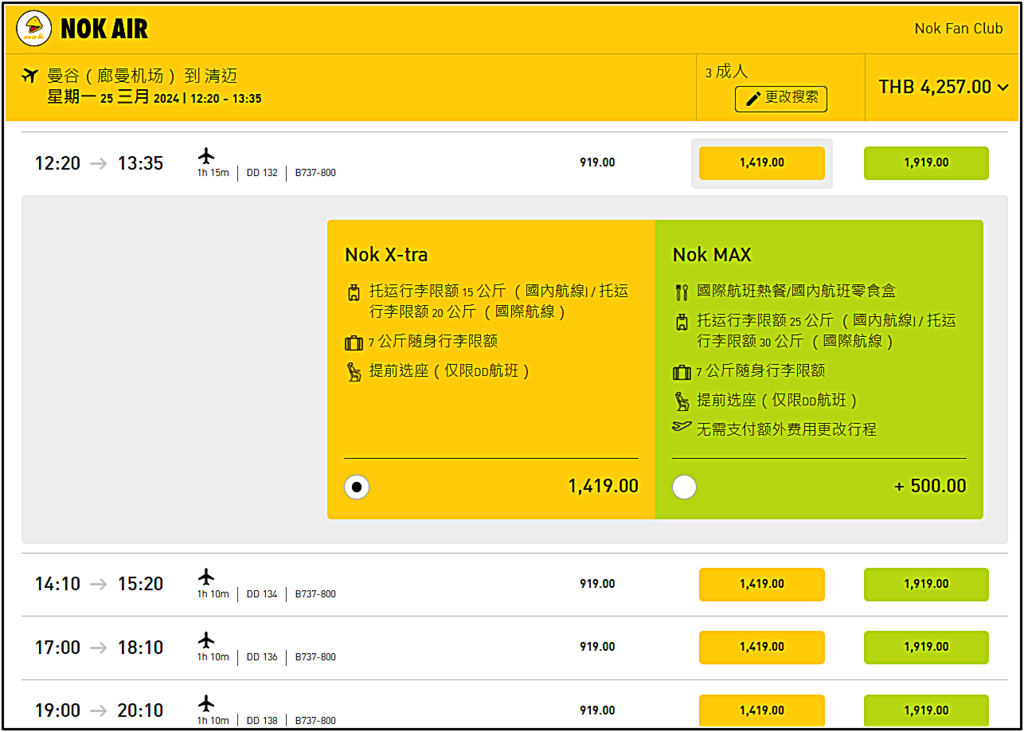The width and height of the screenshot is (1024, 732).
Task: Click the NOK AIR brand title
Action: (104, 29)
